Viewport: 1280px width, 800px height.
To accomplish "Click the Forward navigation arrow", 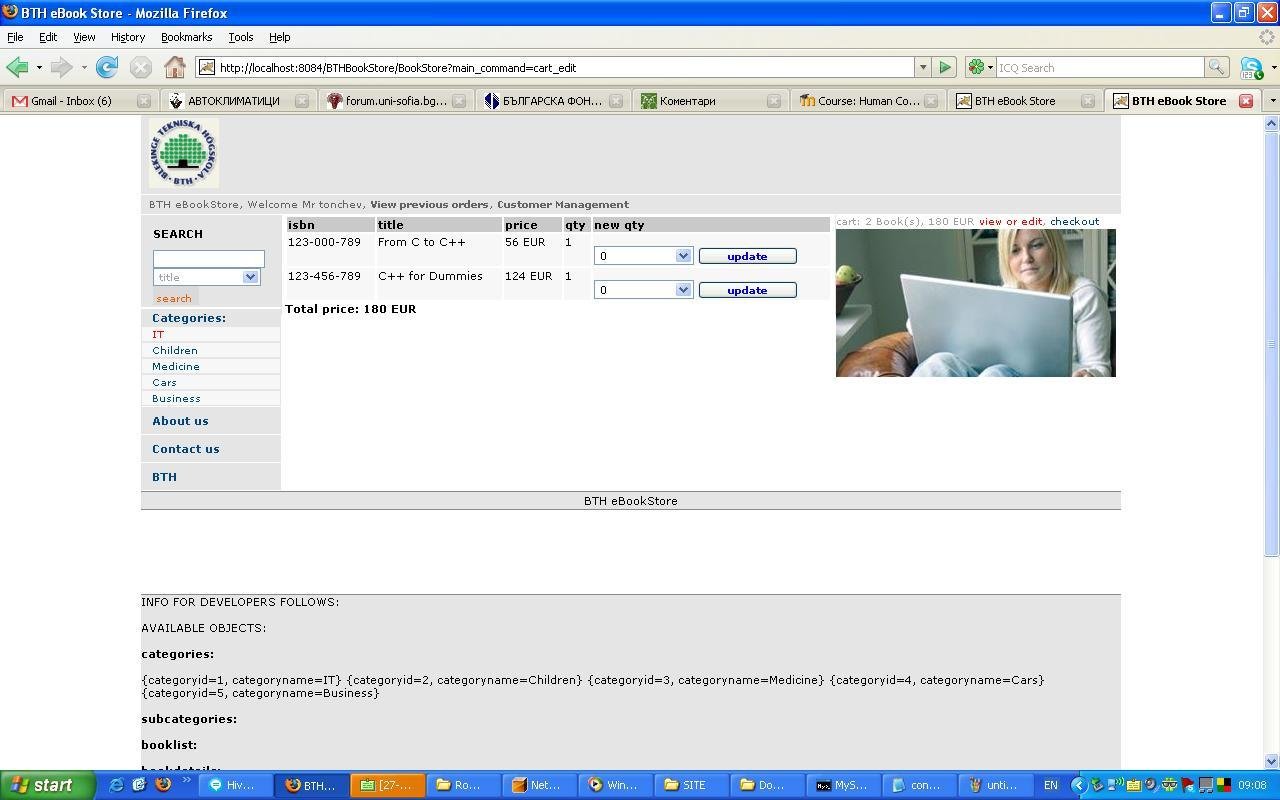I will coord(60,67).
